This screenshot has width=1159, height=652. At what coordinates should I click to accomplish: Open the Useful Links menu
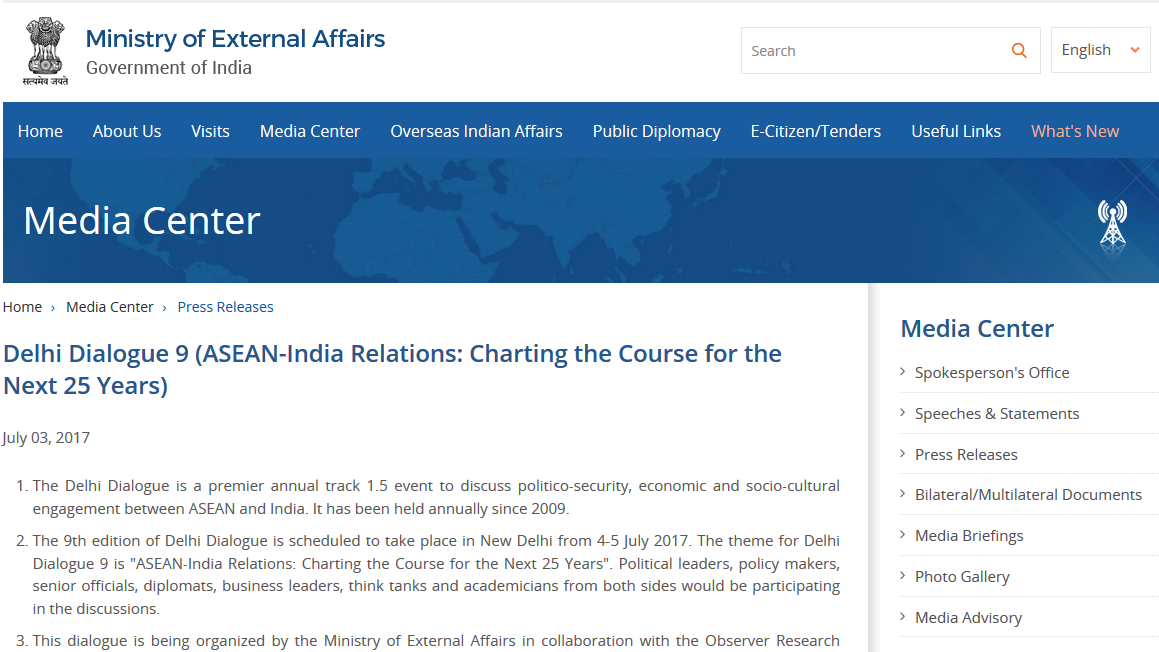click(x=956, y=131)
